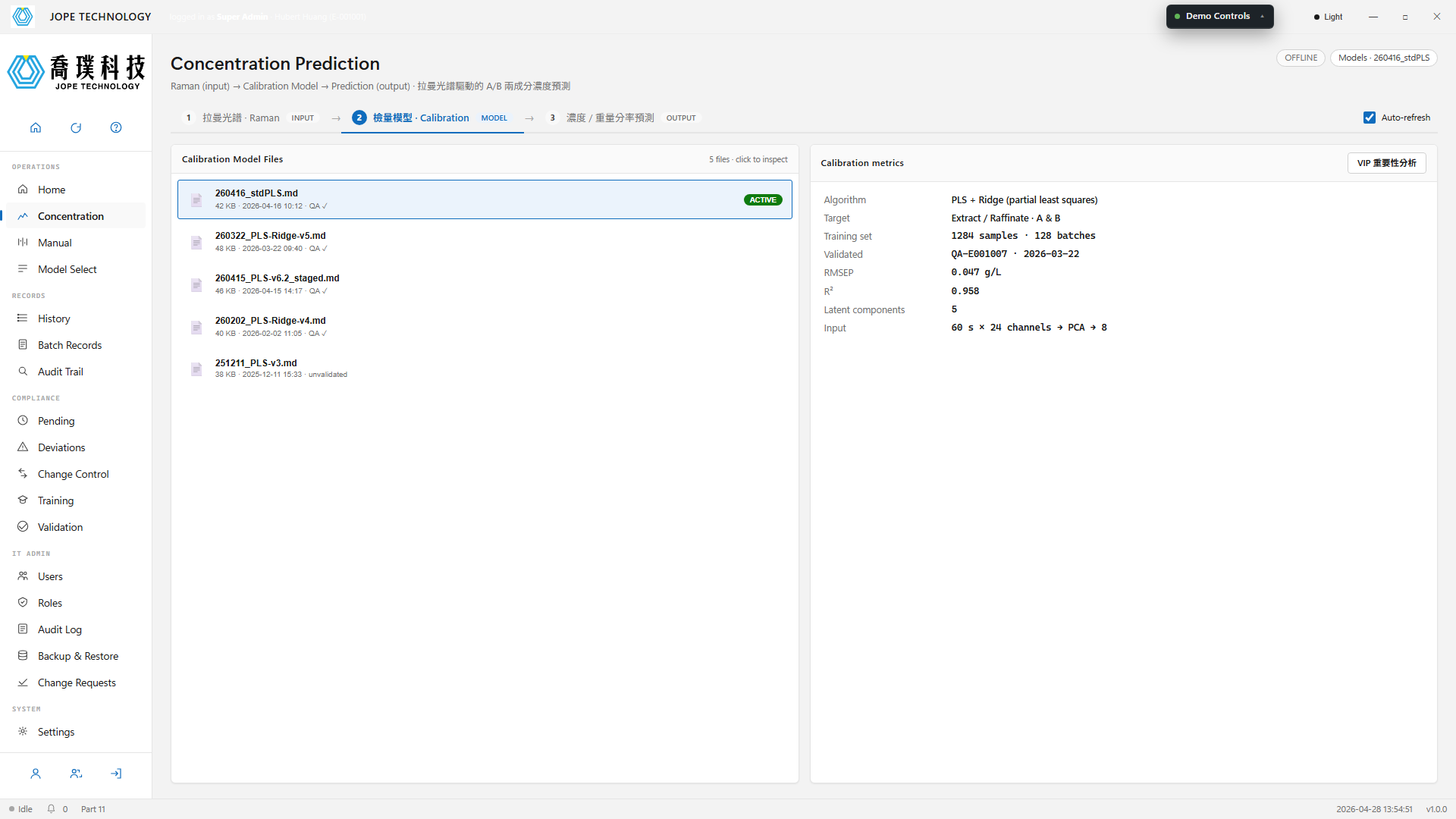Select 260322_PLS-Ridge-v5.md model file
The height and width of the screenshot is (819, 1456).
485,242
